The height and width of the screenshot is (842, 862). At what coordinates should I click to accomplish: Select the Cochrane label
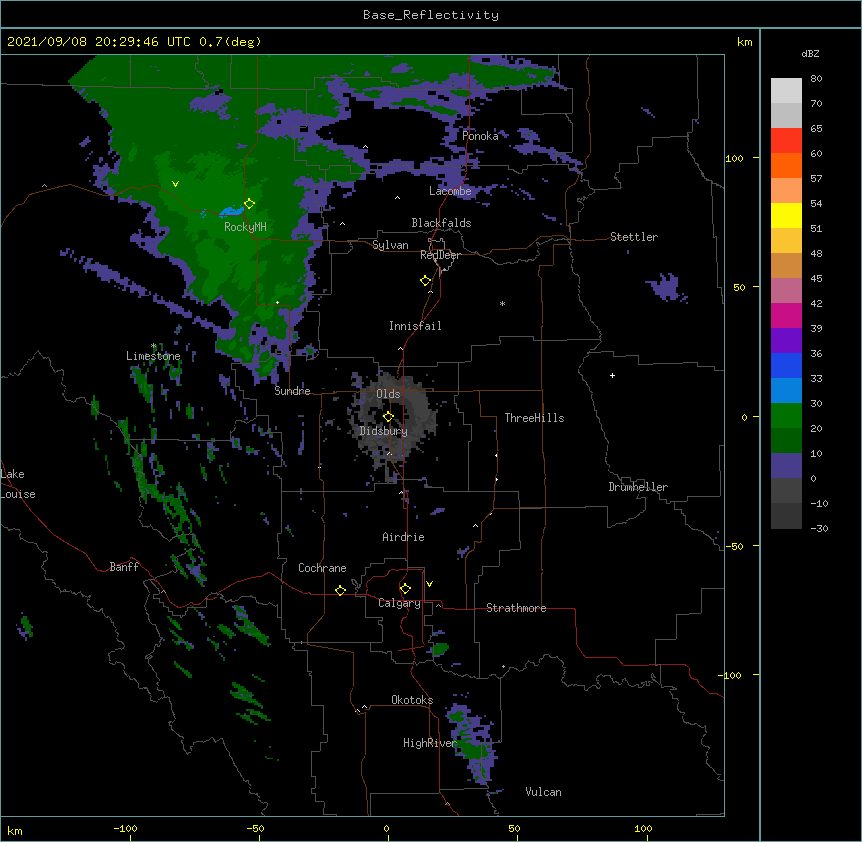pos(322,568)
